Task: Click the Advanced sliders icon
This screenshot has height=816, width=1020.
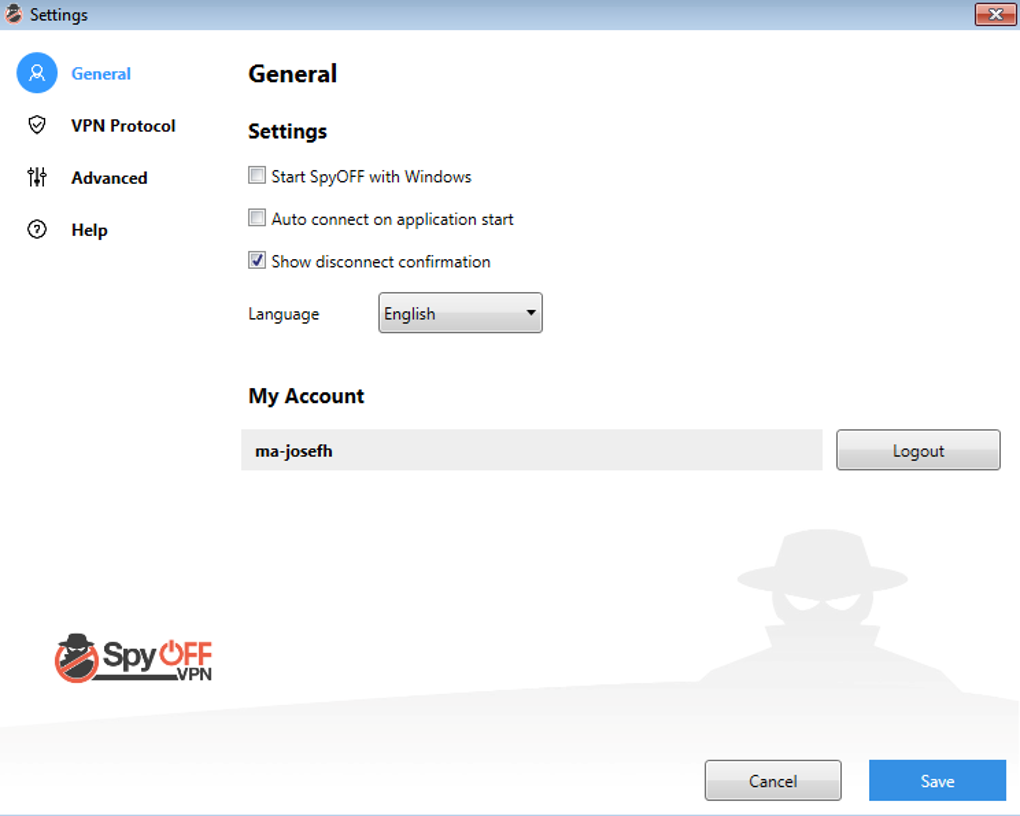Action: click(x=37, y=177)
